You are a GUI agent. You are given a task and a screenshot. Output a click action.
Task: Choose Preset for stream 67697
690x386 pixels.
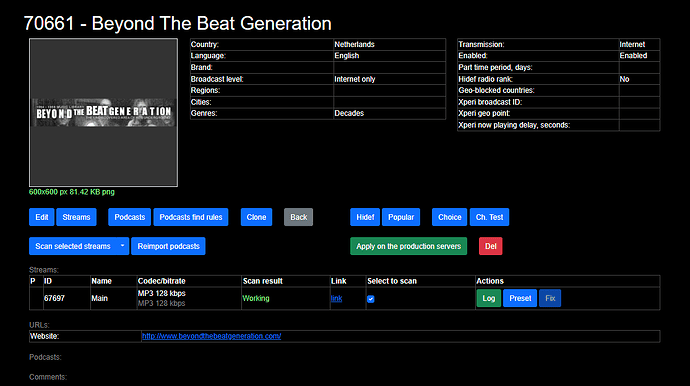coord(520,298)
